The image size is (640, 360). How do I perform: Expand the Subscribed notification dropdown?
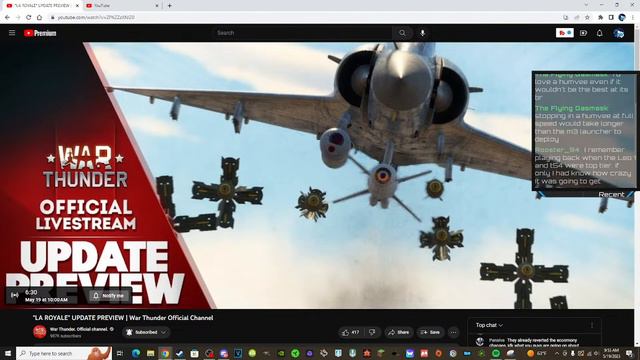[x=147, y=332]
